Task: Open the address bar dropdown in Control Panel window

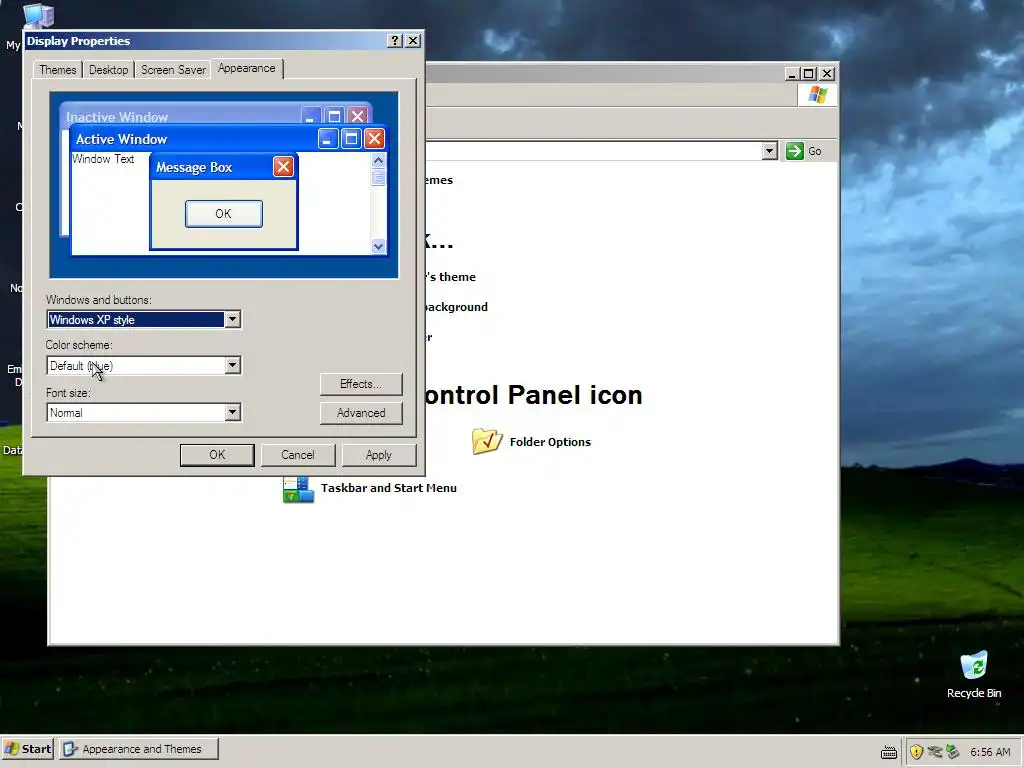Action: [x=769, y=151]
